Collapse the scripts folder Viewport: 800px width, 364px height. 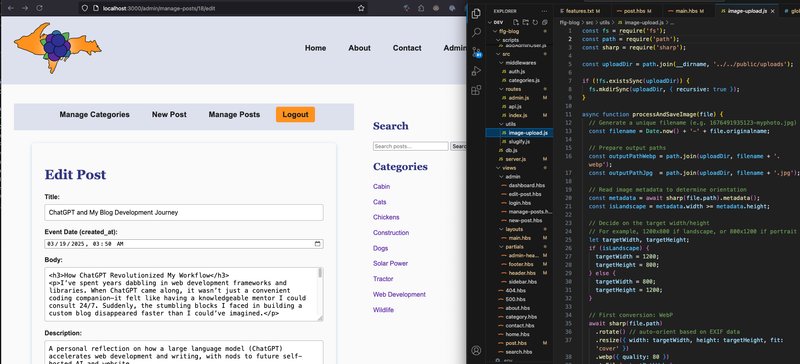coord(498,39)
